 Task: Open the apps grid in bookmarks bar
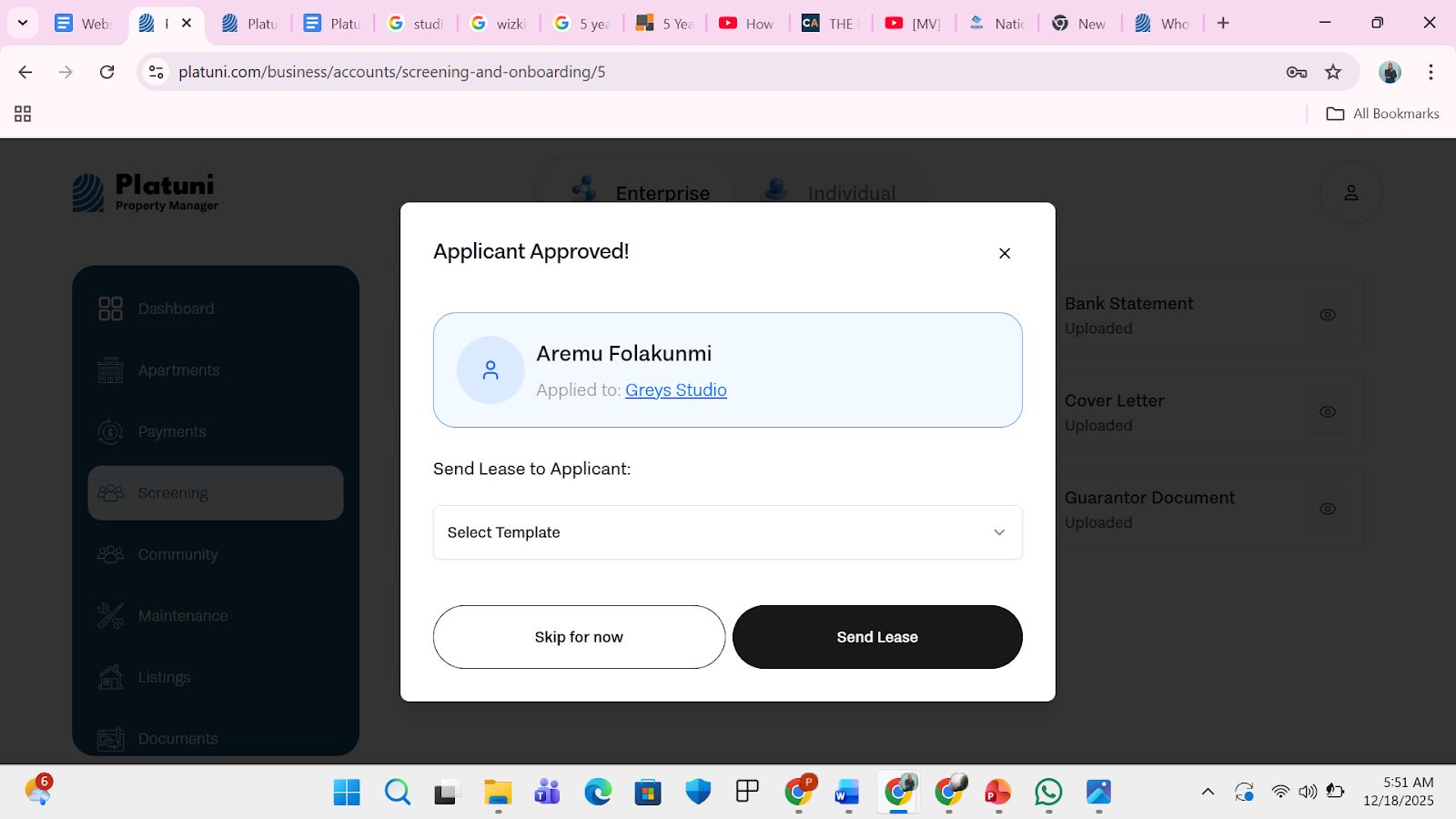tap(23, 114)
